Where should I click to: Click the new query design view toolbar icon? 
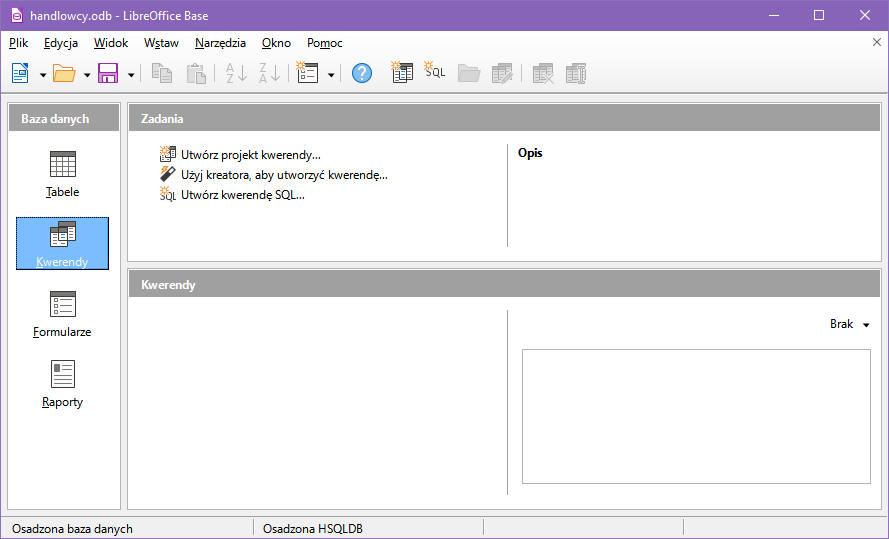(402, 73)
